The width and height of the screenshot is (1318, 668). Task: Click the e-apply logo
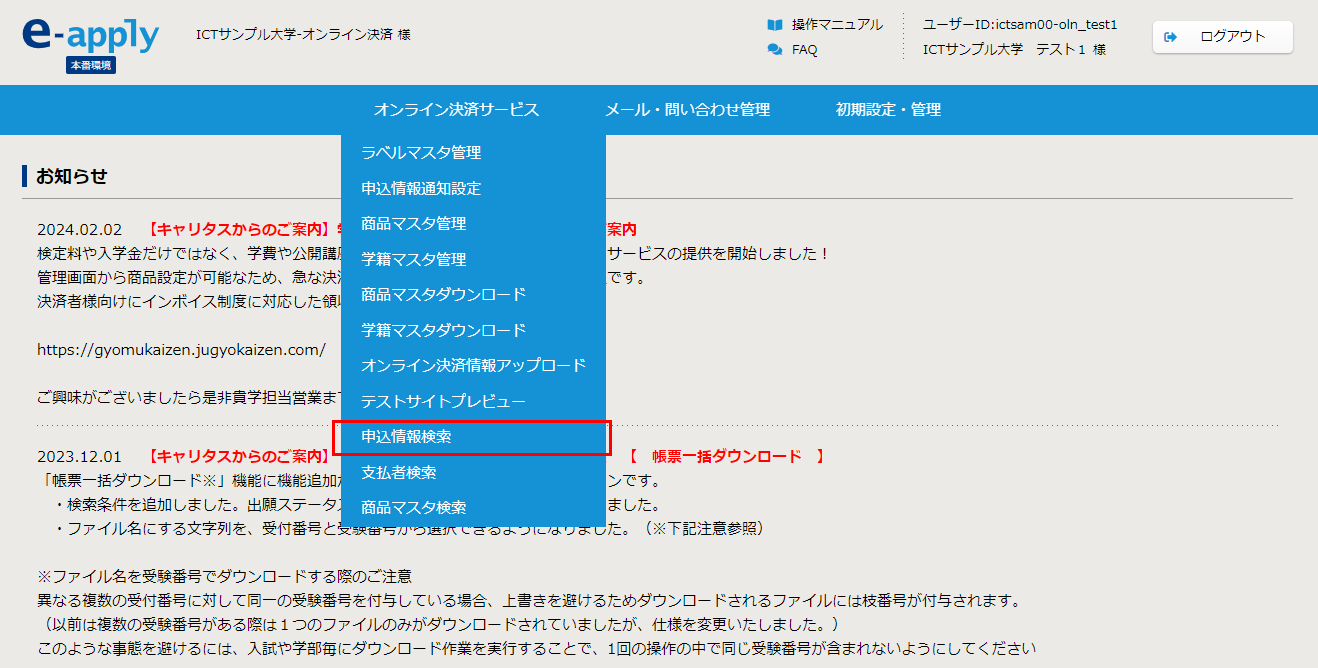tap(90, 36)
